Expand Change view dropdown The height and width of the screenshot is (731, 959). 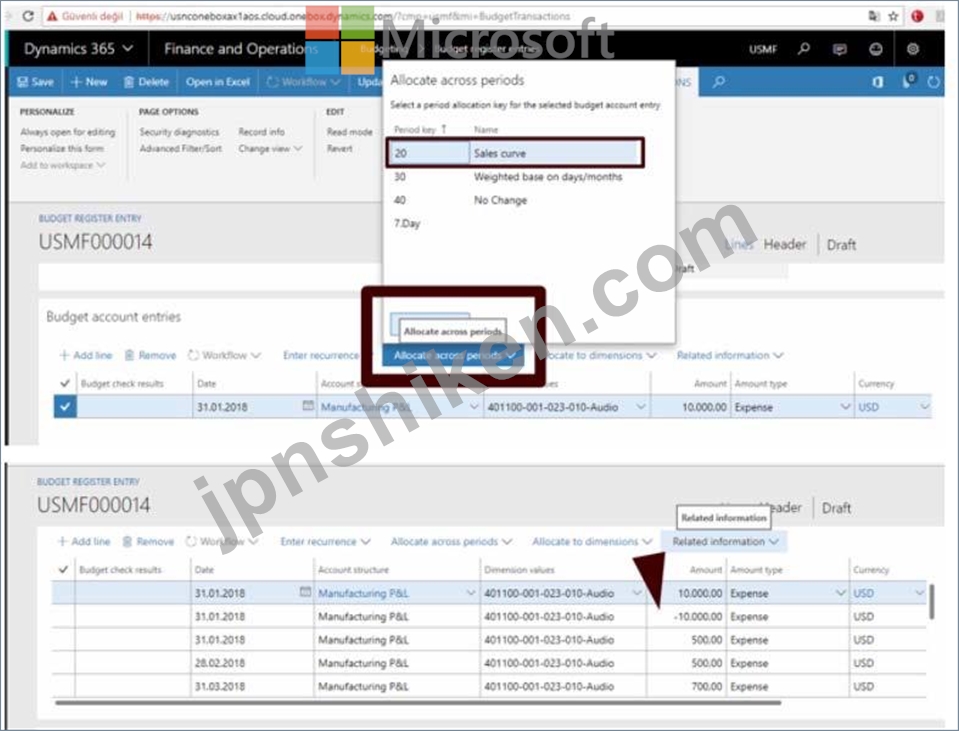coord(270,149)
